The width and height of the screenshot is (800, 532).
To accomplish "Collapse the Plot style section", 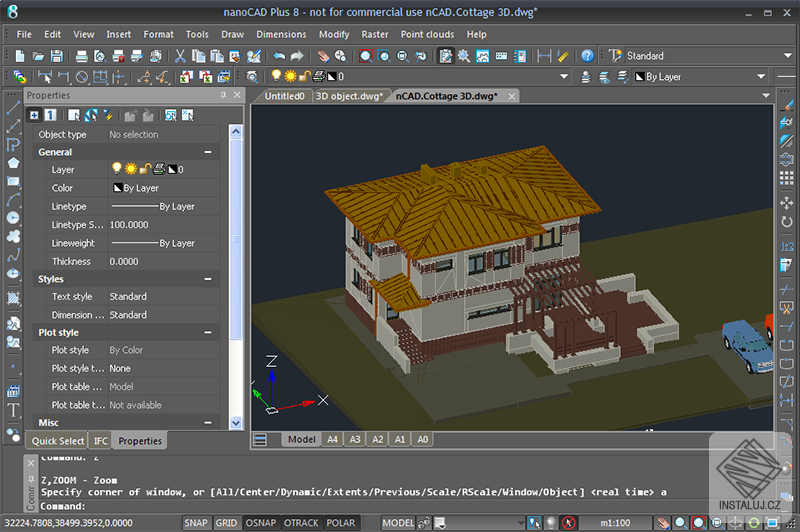I will click(x=208, y=333).
